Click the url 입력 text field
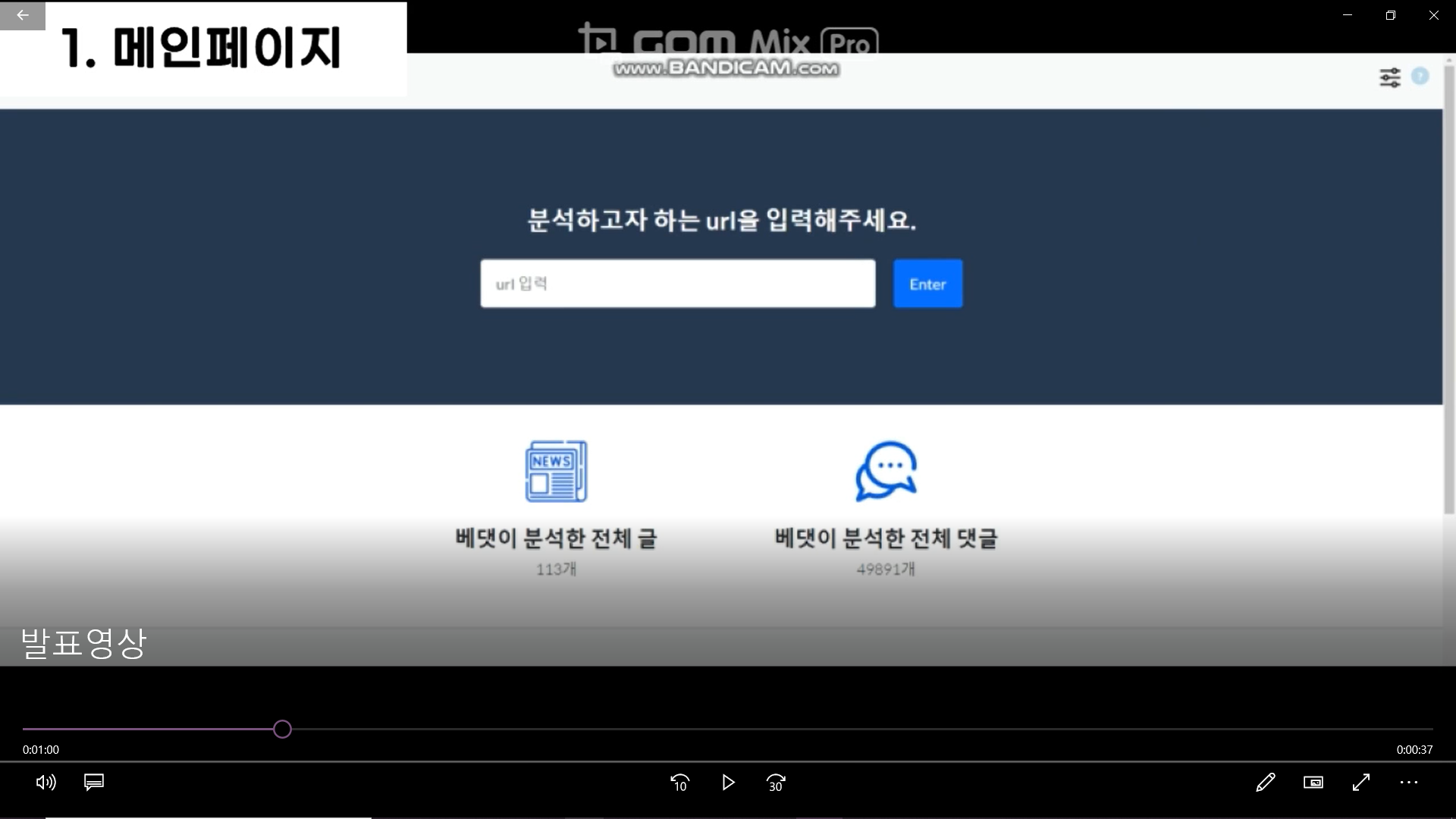The image size is (1456, 819). pos(677,284)
